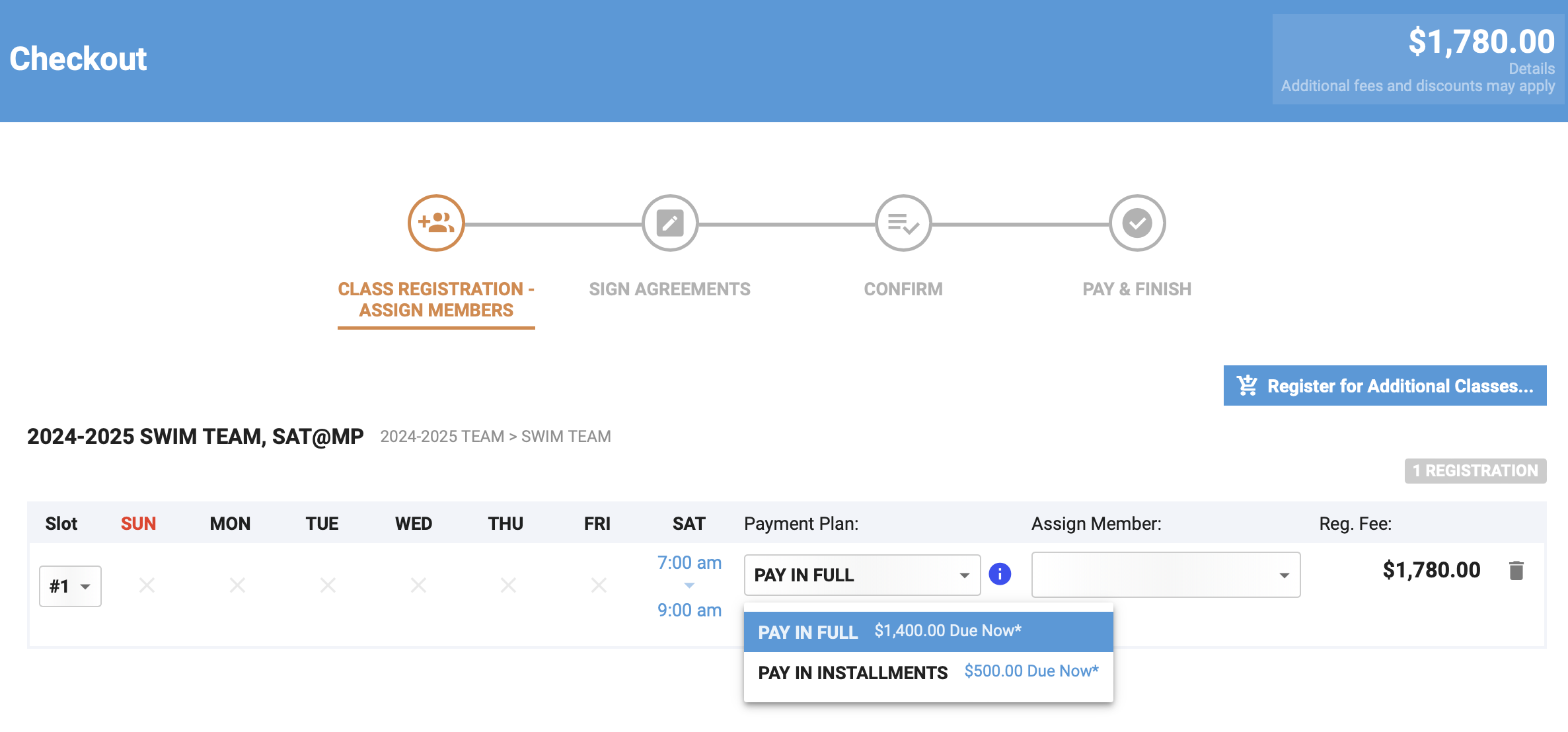Open the slot #1 dropdown

pos(70,586)
